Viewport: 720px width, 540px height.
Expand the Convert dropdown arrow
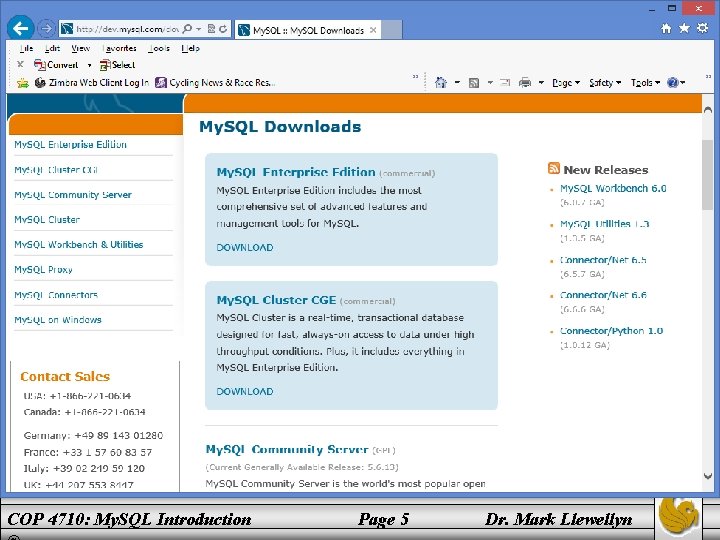tap(90, 65)
